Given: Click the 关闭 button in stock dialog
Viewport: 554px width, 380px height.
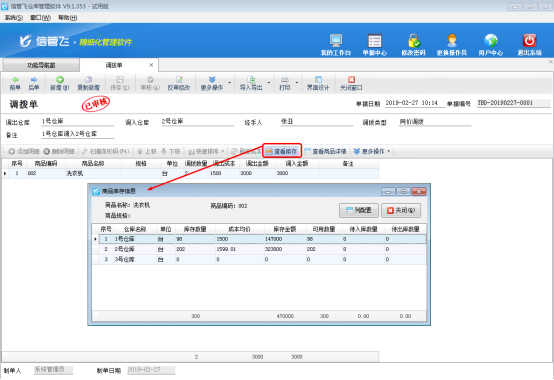Looking at the screenshot, I should pos(401,210).
